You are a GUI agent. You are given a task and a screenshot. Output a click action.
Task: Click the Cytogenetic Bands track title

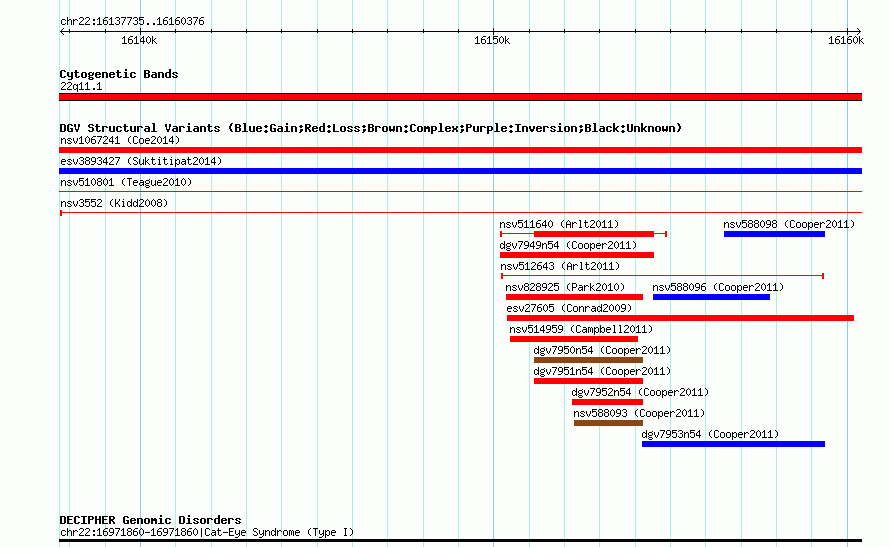coord(119,74)
